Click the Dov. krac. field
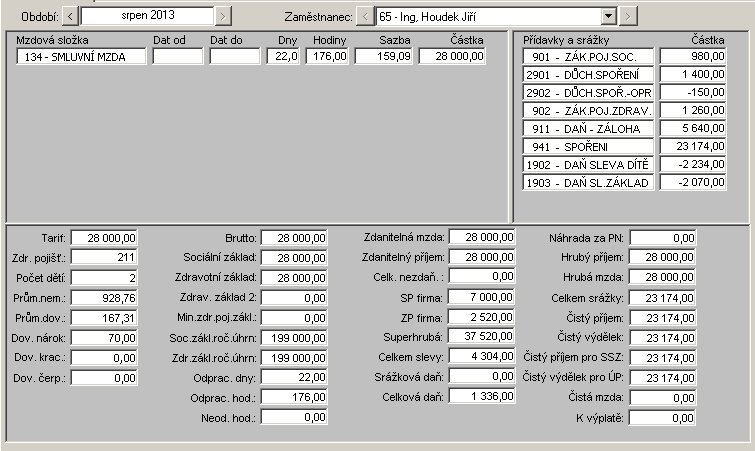 [x=104, y=358]
